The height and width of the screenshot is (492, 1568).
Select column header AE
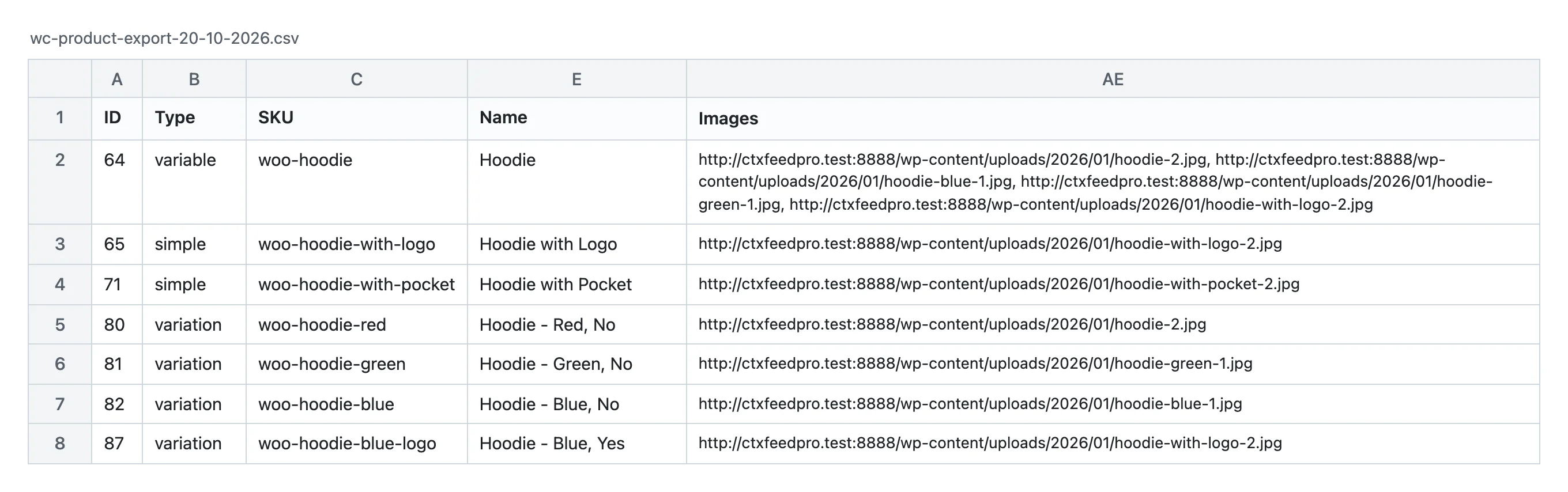[1113, 79]
